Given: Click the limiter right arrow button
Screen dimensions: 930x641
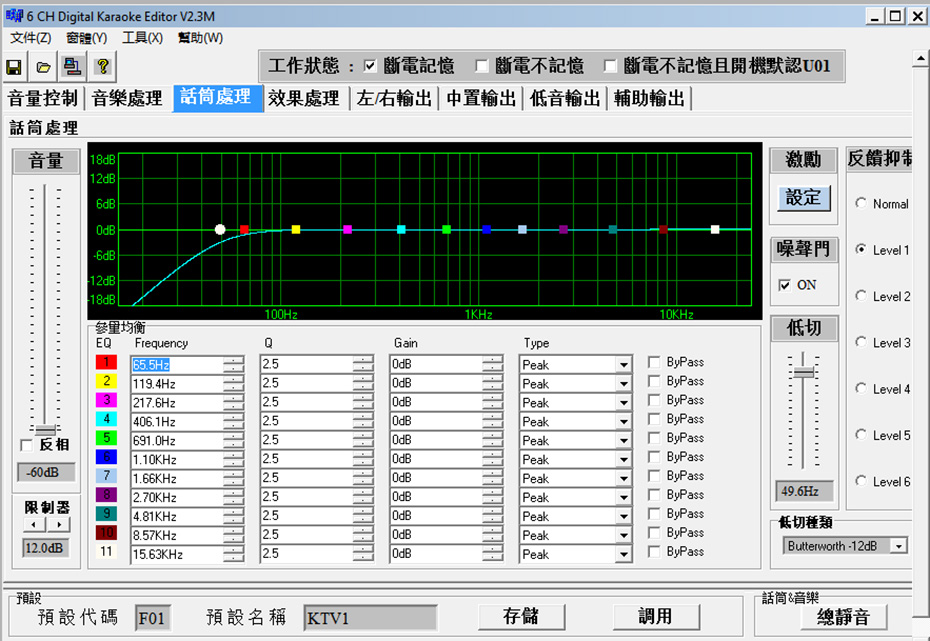Looking at the screenshot, I should click(x=59, y=524).
